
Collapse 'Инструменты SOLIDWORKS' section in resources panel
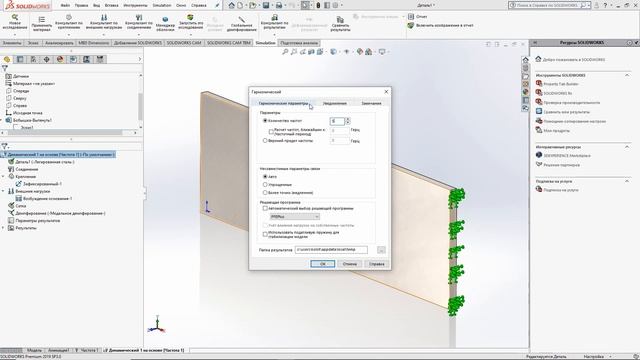pyautogui.click(x=627, y=75)
